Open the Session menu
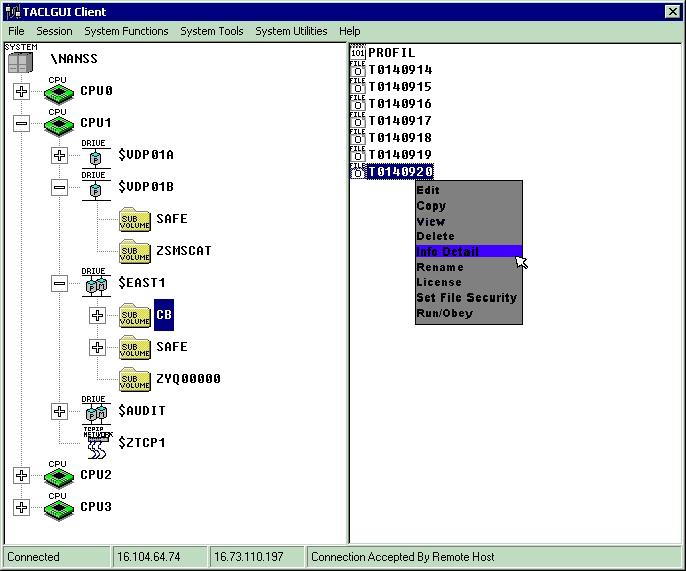This screenshot has height=571, width=686. pyautogui.click(x=54, y=31)
